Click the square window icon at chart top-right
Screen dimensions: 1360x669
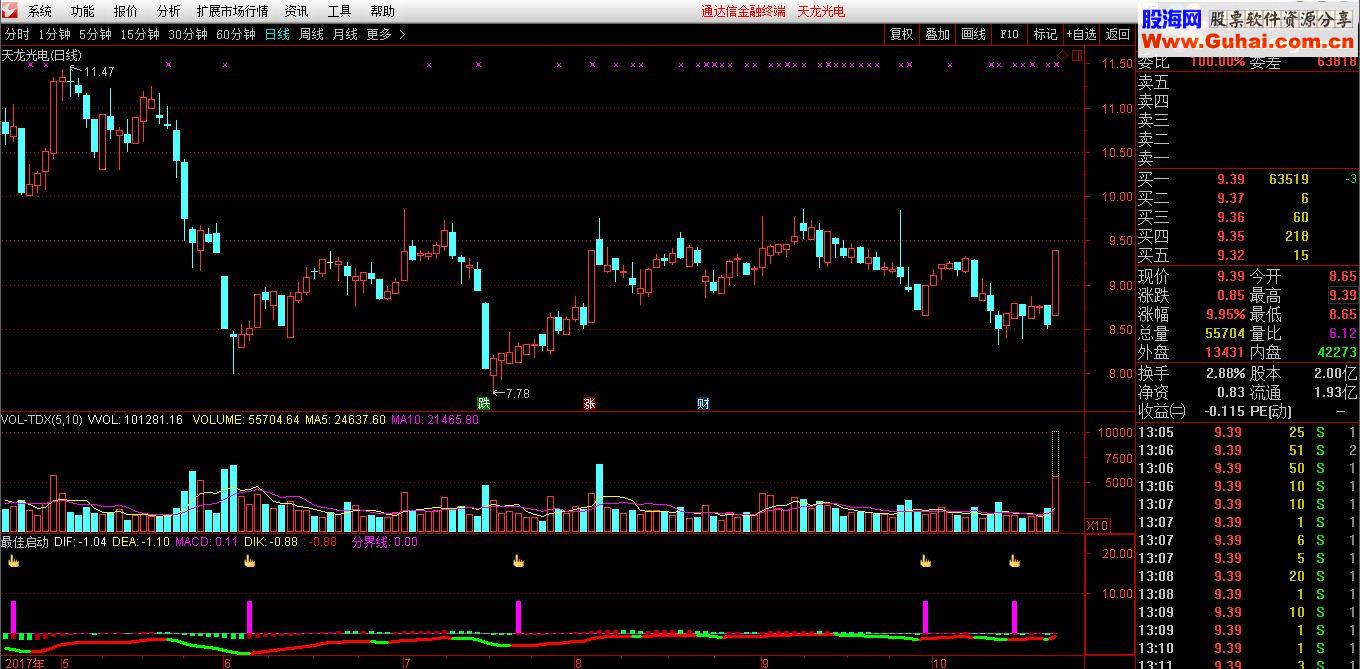point(1076,55)
